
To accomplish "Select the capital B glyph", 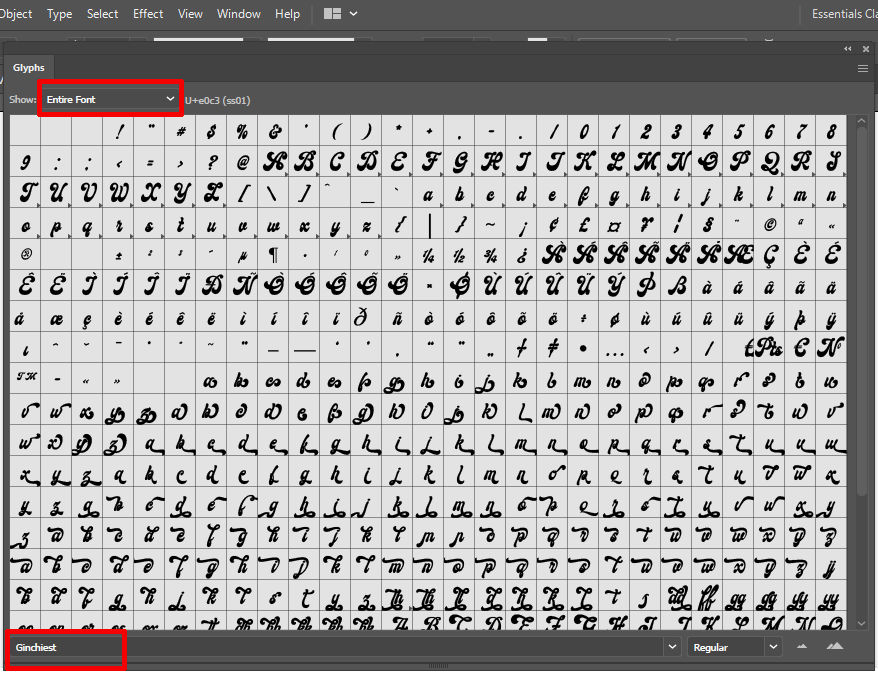I will (304, 162).
